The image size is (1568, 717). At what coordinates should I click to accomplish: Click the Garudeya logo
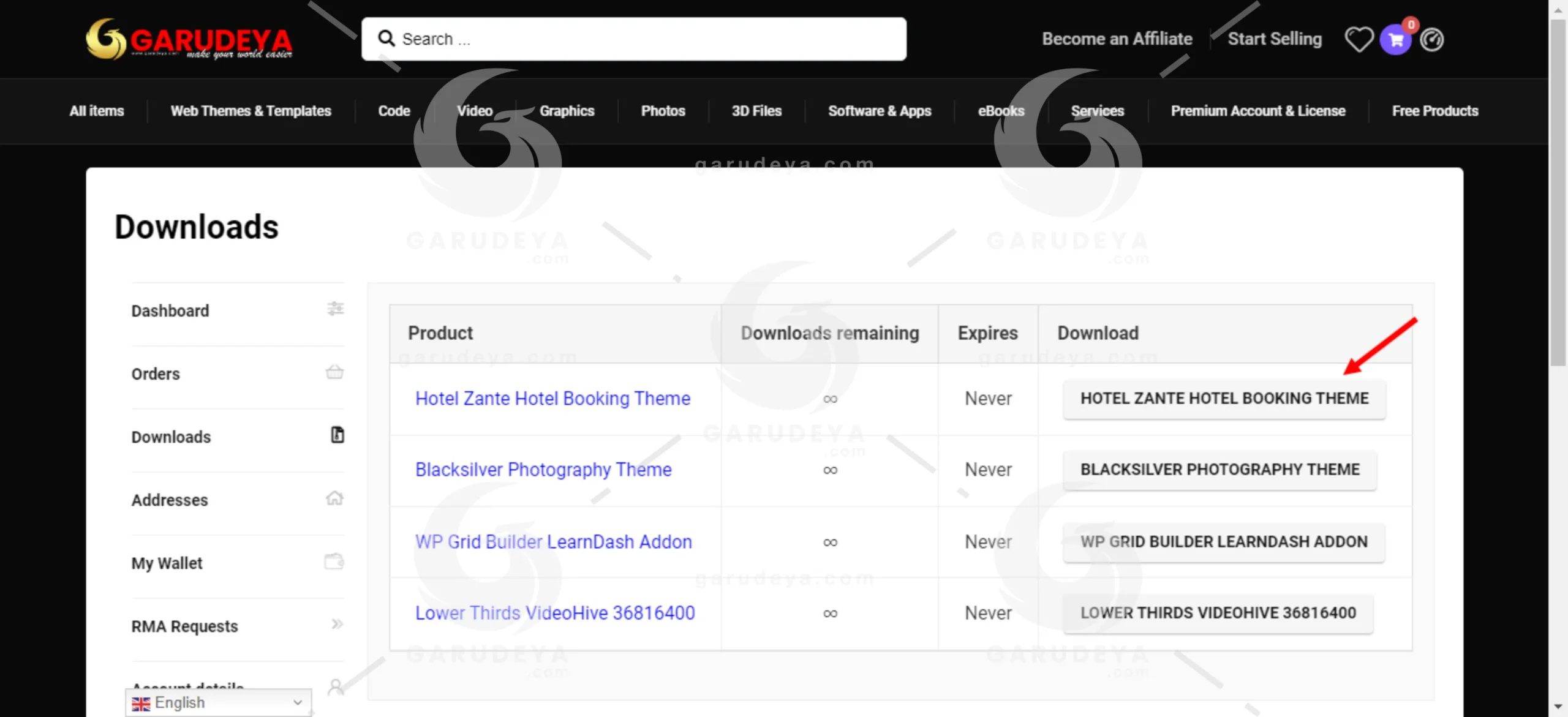[x=189, y=39]
